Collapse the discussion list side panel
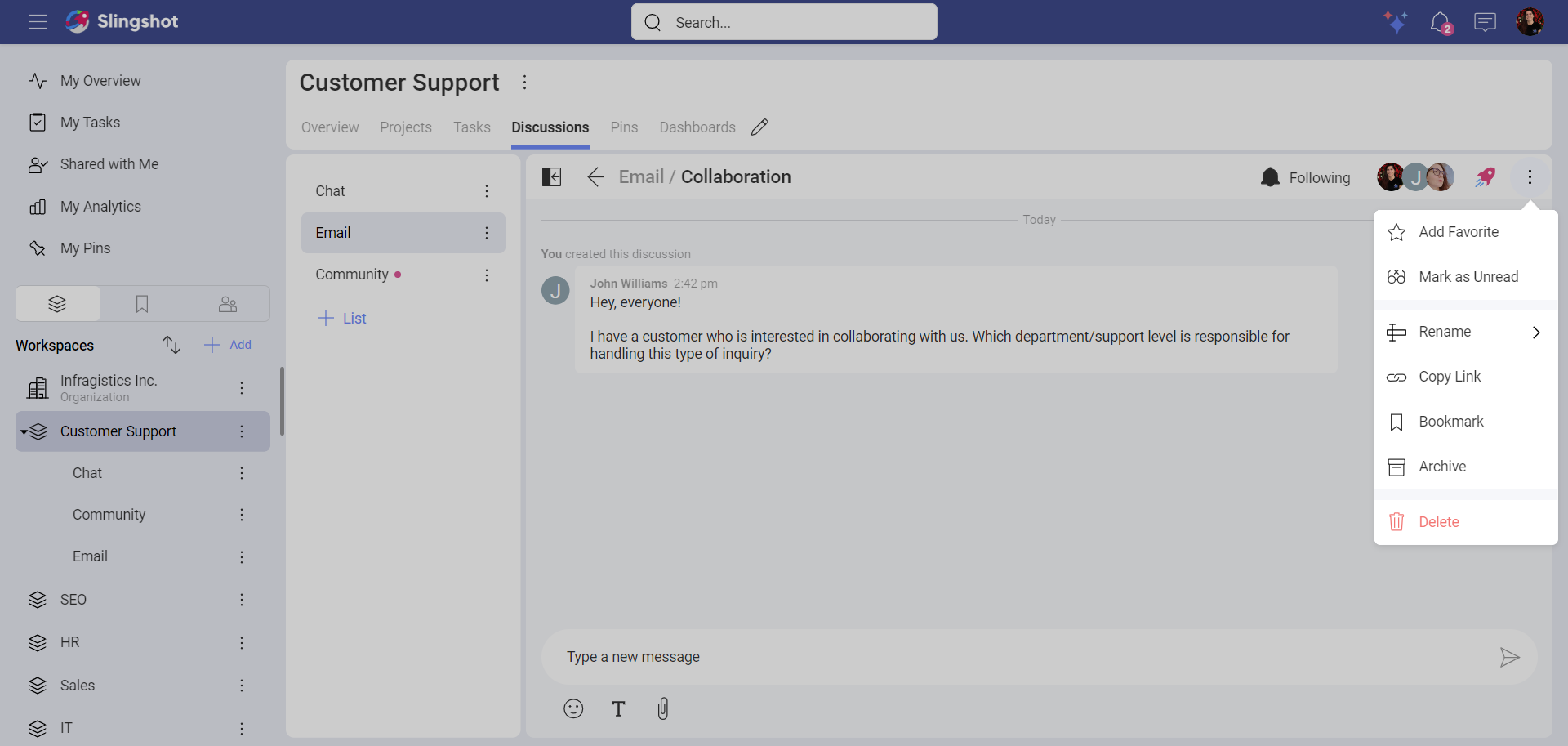The image size is (1568, 746). (552, 177)
